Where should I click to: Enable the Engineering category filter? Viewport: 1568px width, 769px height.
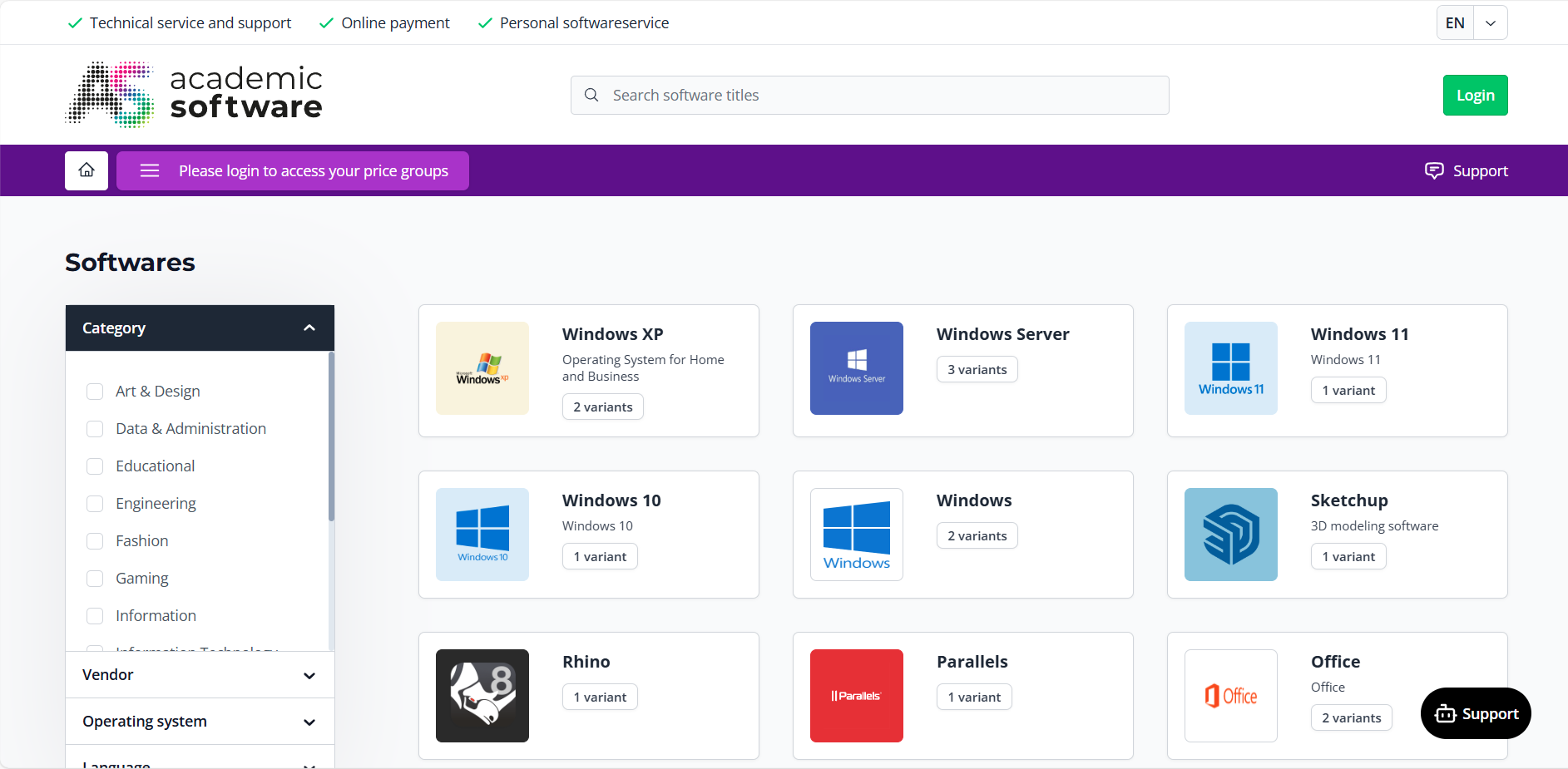click(x=95, y=503)
